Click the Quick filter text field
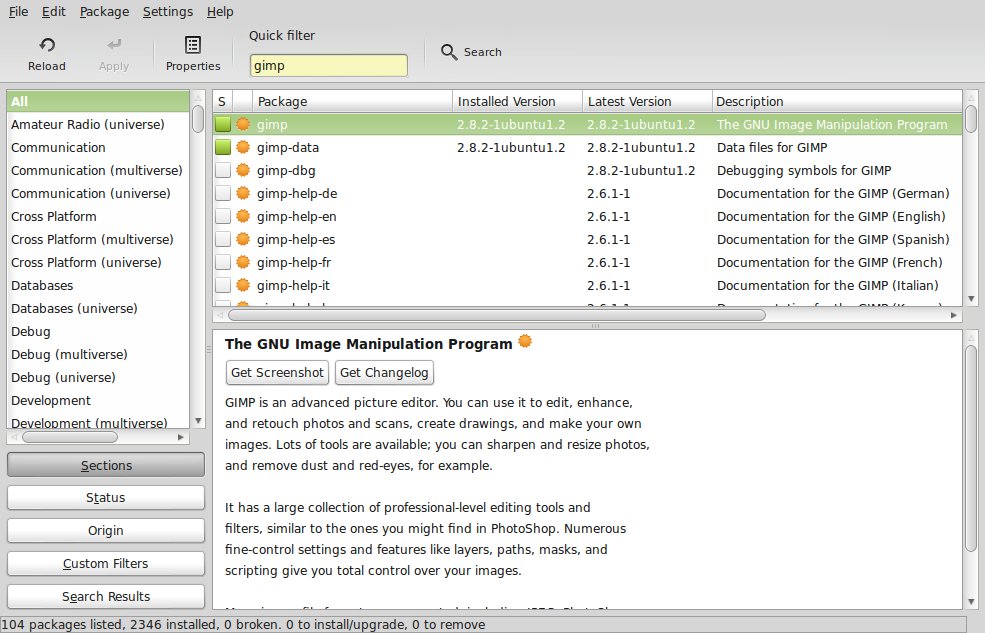This screenshot has width=985, height=633. (x=328, y=65)
